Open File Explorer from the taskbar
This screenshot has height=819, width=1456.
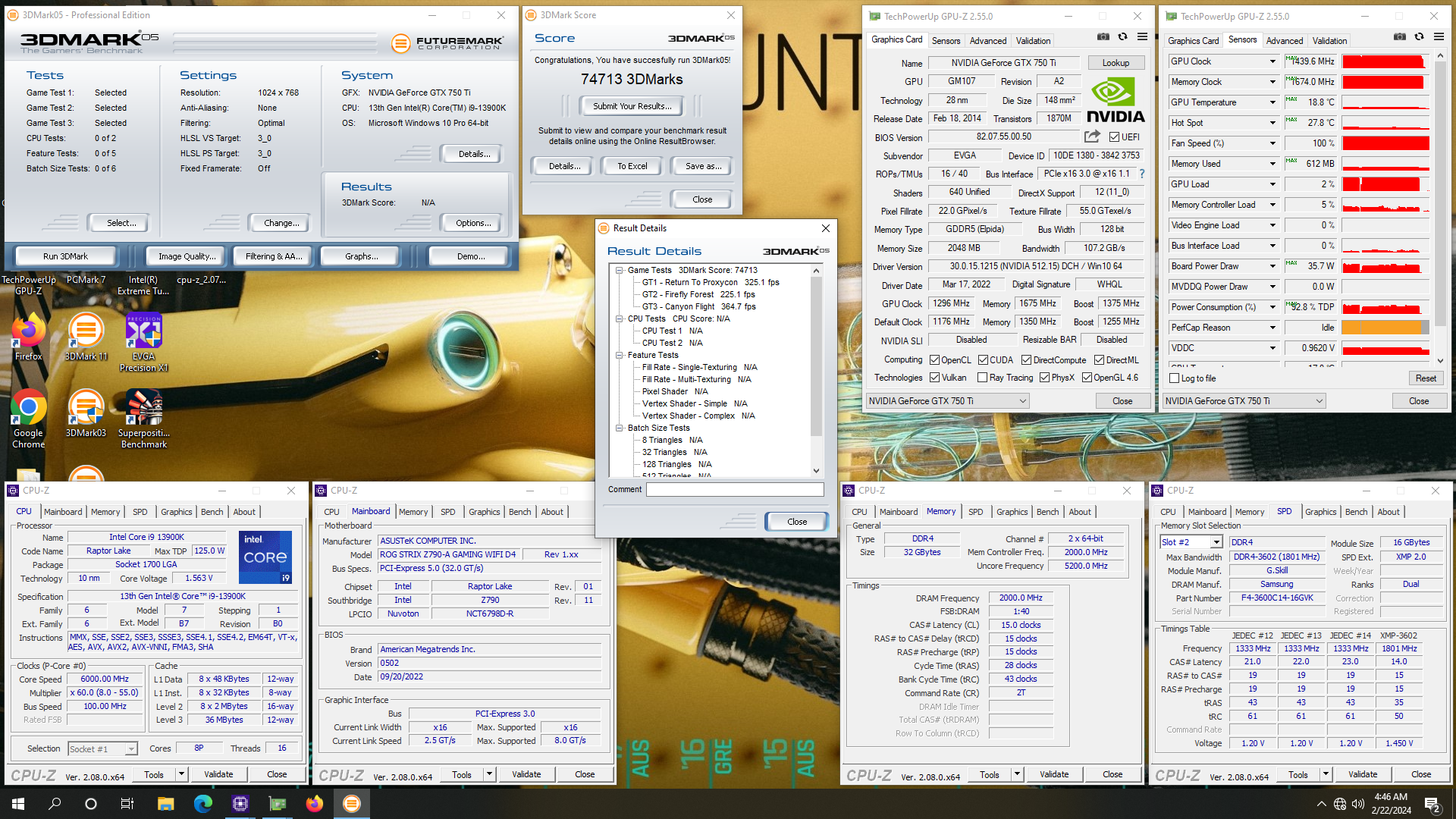[x=165, y=804]
